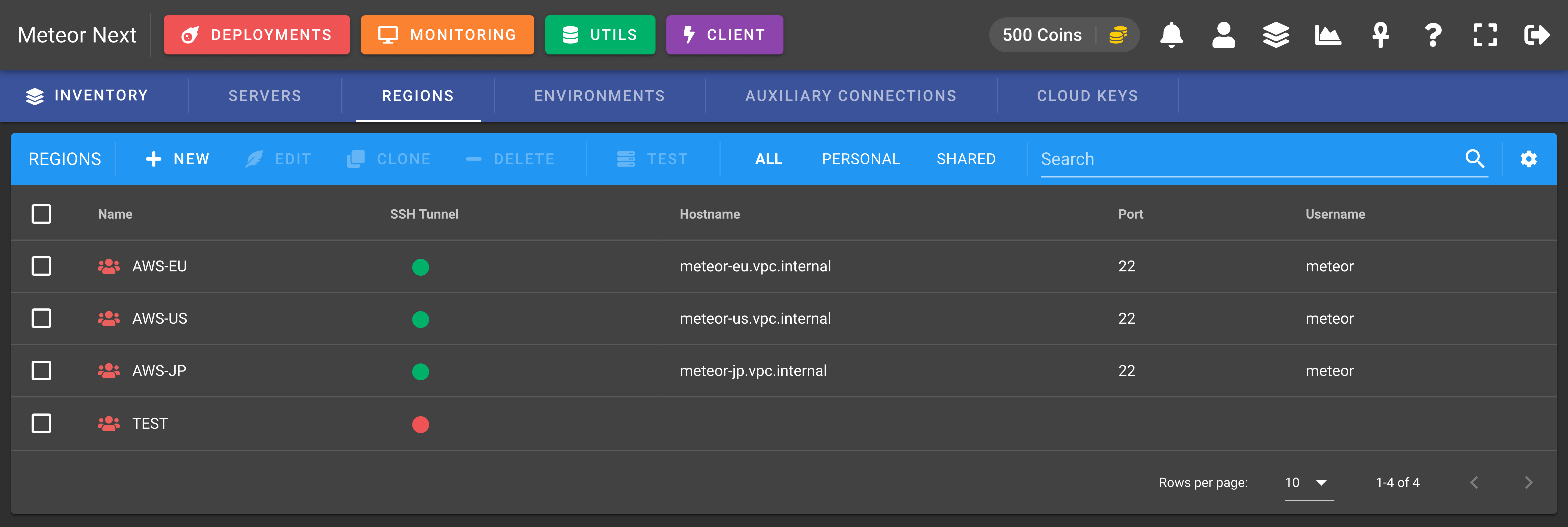Sort by the Name column header

tap(115, 214)
